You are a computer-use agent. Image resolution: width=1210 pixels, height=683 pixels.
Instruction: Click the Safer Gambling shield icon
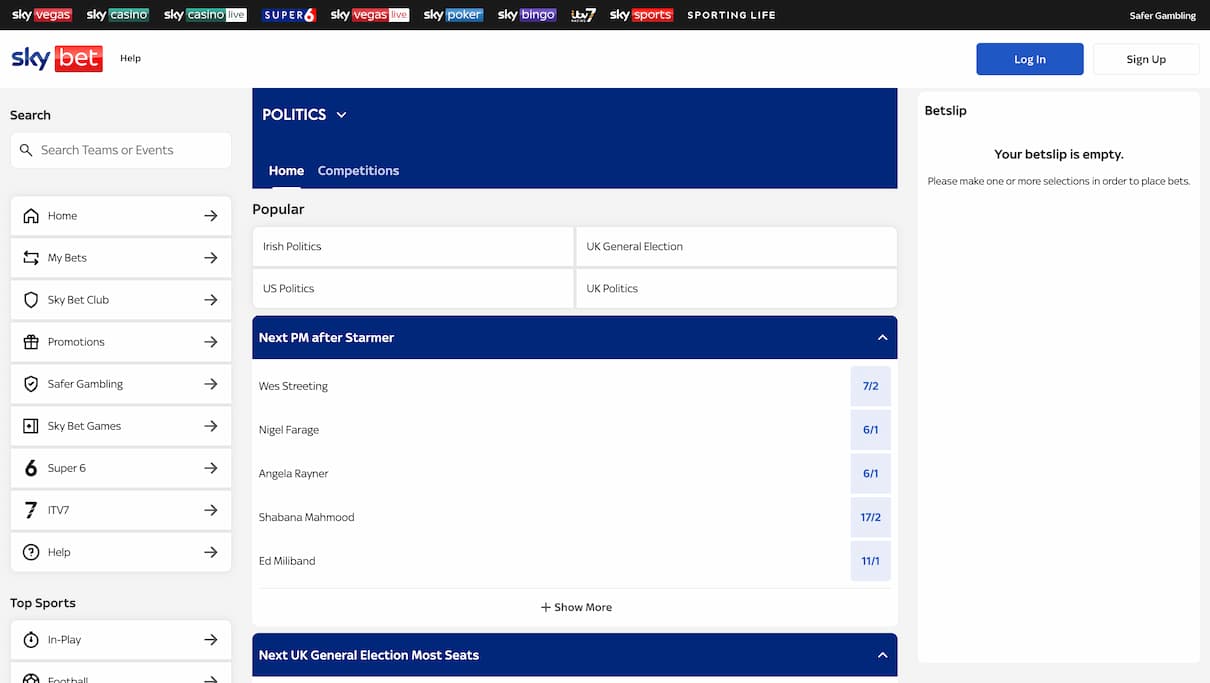[x=31, y=383]
